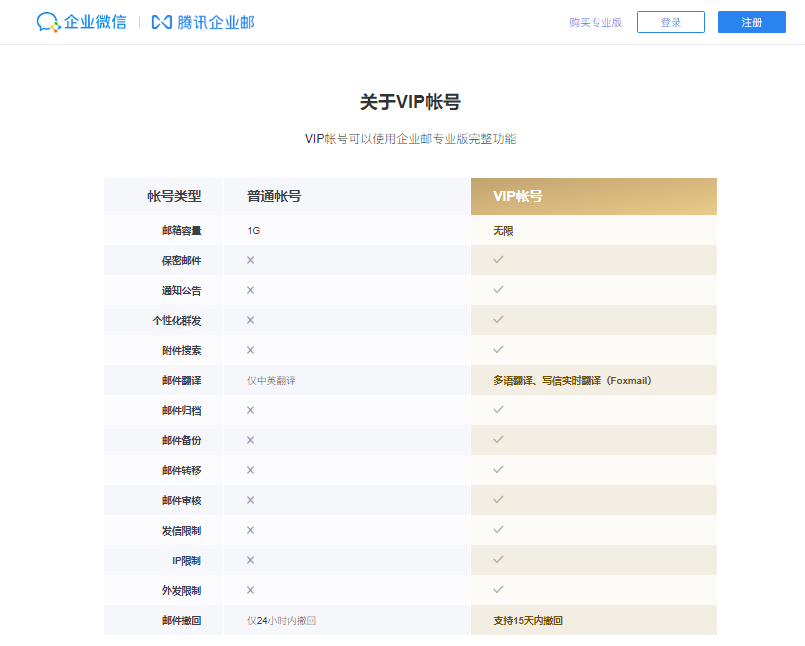Click the checkmark for 保密邮件 in VIP column
The image size is (805, 646).
pyautogui.click(x=497, y=261)
